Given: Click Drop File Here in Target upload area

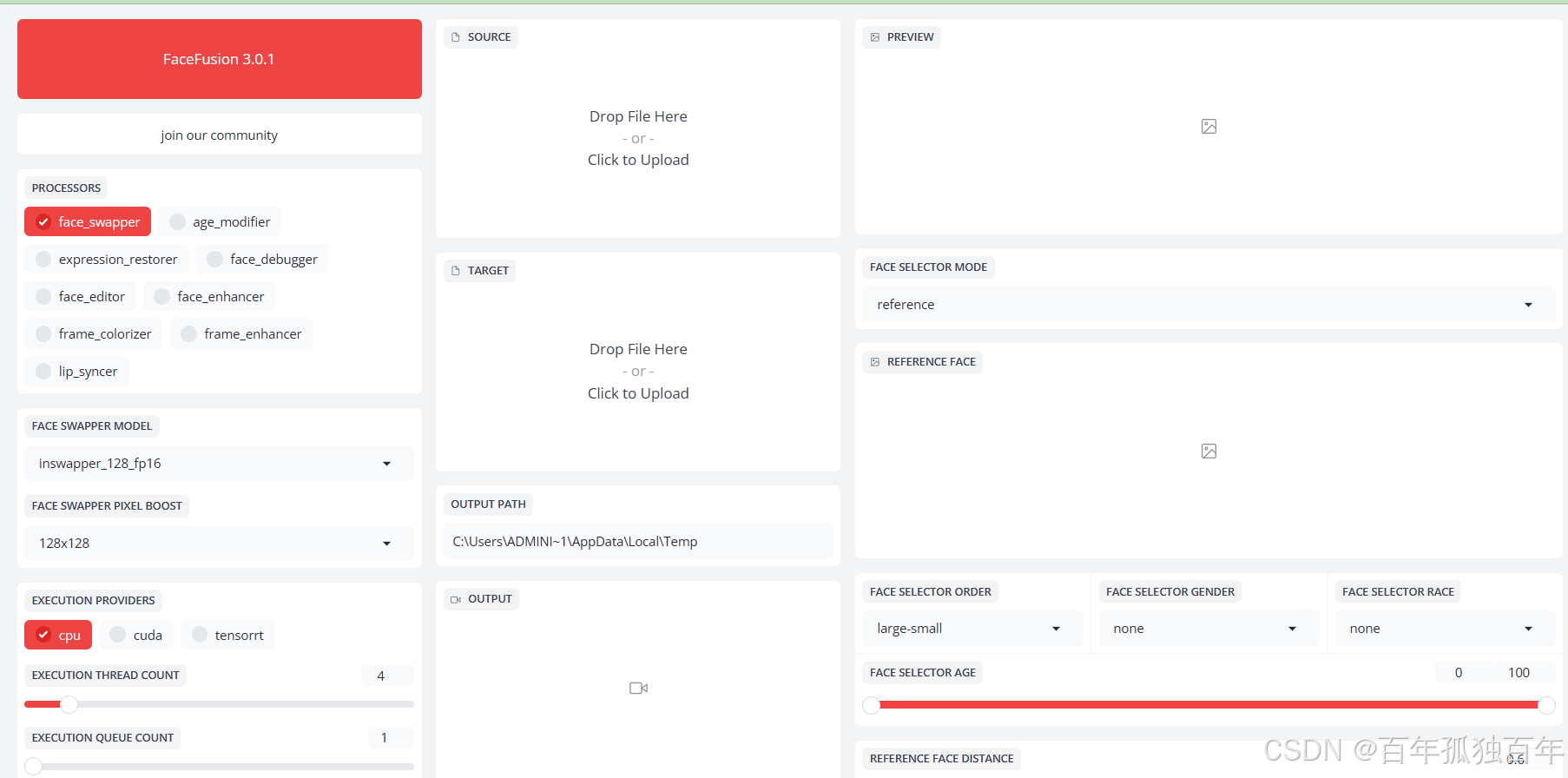Looking at the screenshot, I should [638, 349].
